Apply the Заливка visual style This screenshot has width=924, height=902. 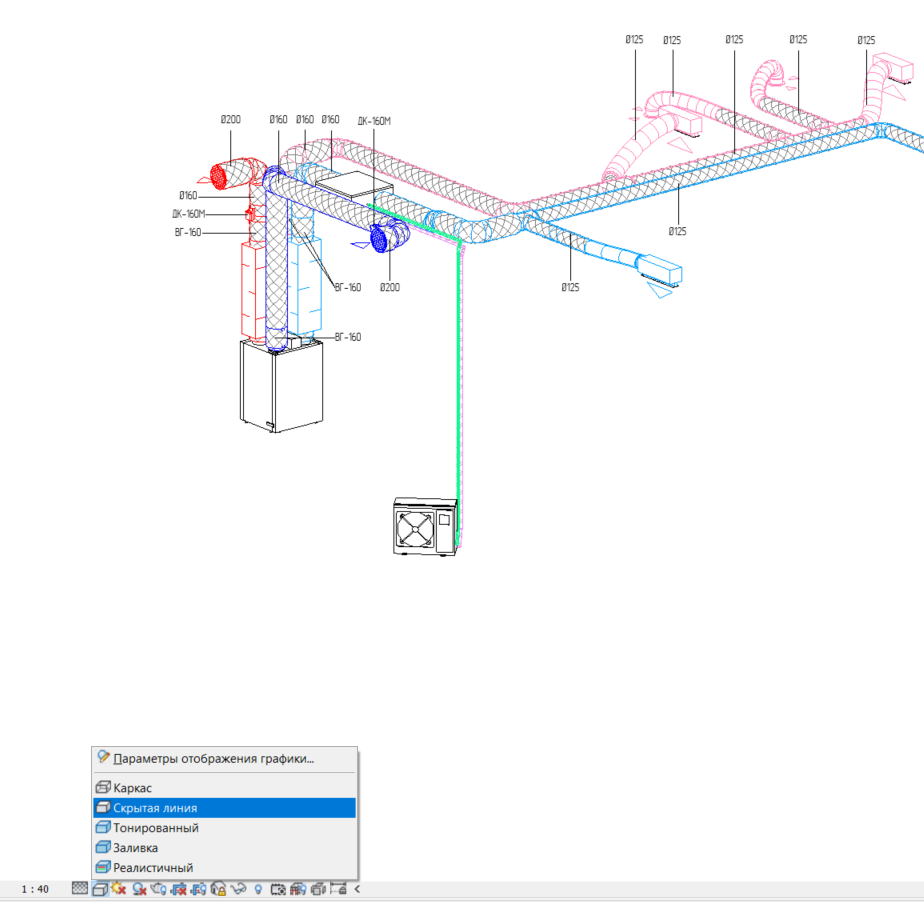coord(136,848)
